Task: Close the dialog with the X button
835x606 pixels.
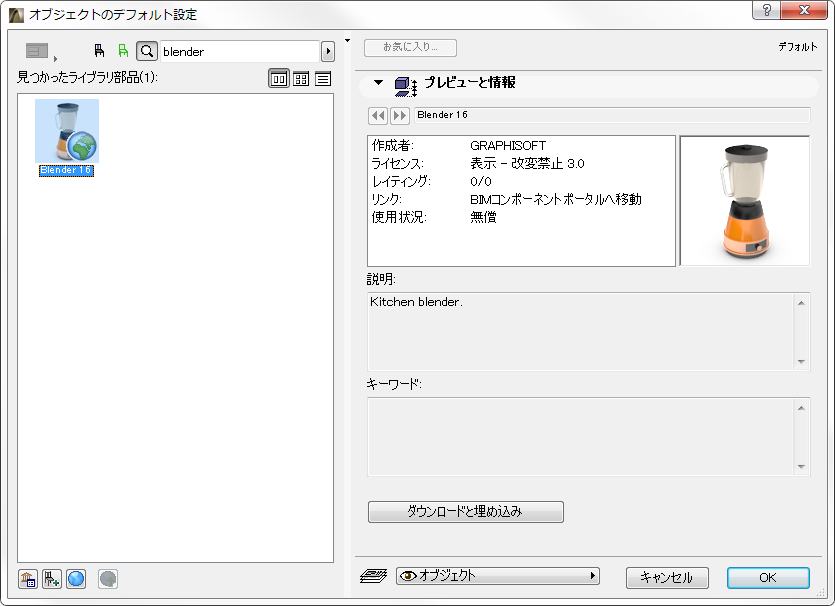Action: point(805,10)
